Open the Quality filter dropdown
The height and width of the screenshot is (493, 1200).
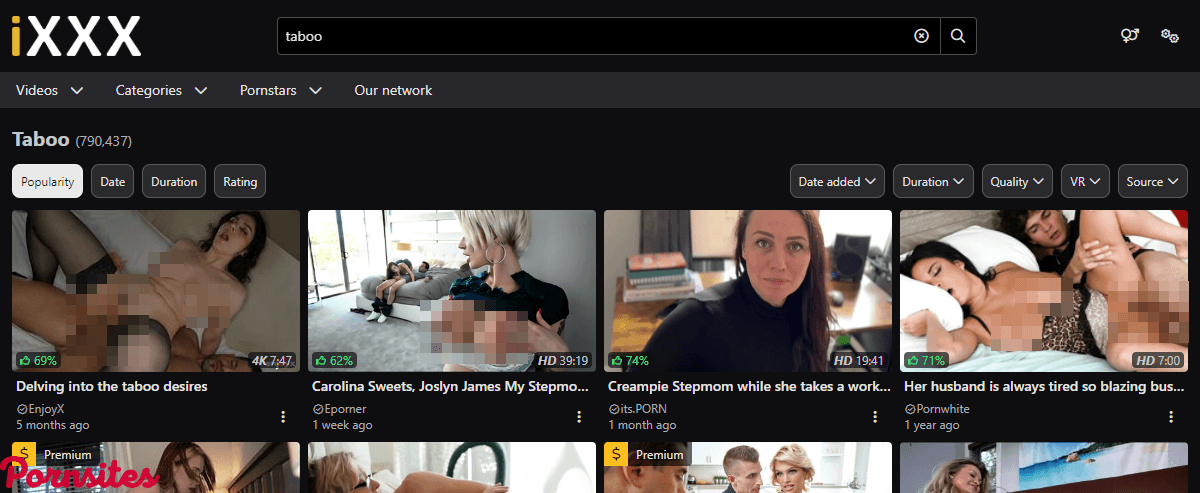[x=1016, y=182]
